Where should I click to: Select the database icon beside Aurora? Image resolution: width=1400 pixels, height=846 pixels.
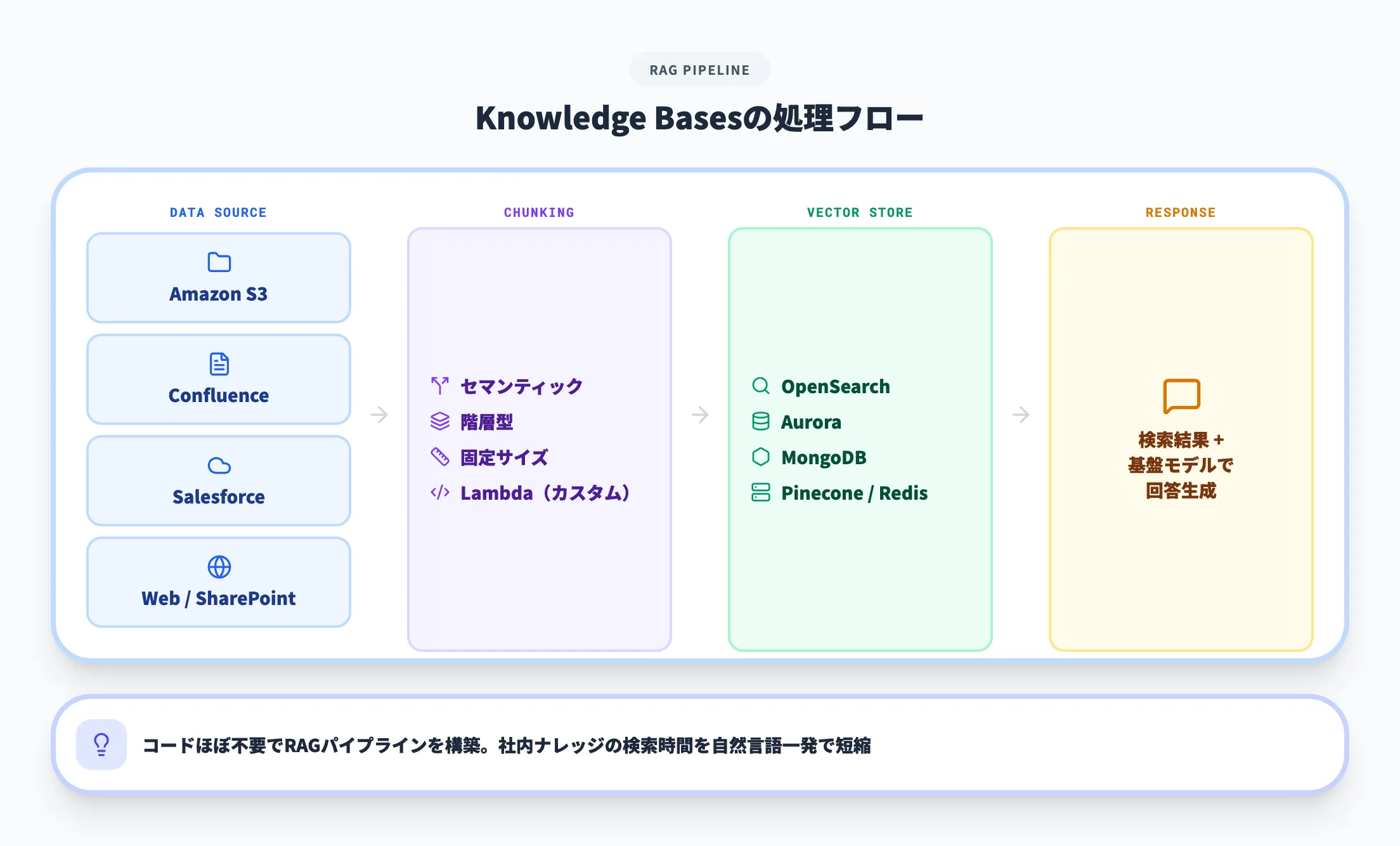[760, 421]
